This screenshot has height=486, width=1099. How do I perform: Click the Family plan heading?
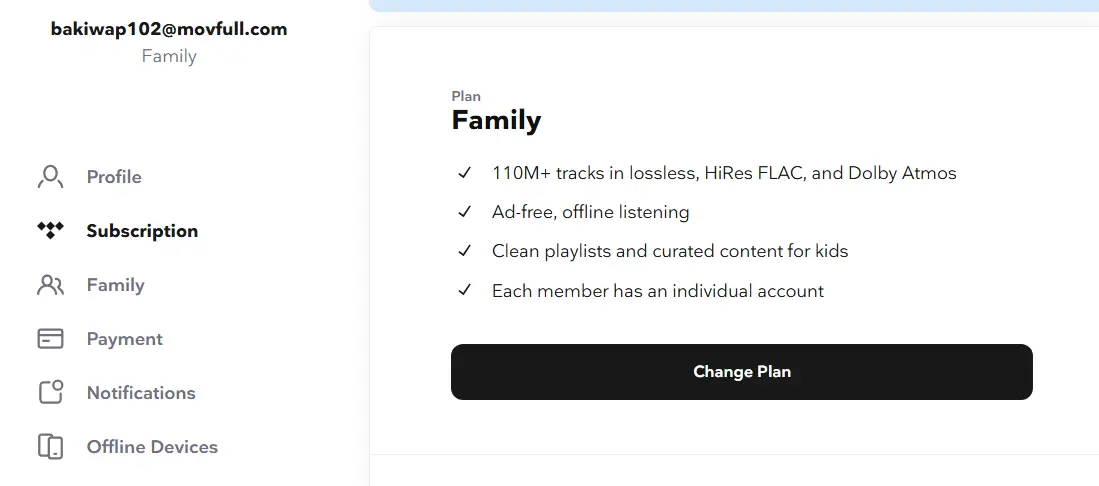[x=496, y=120]
